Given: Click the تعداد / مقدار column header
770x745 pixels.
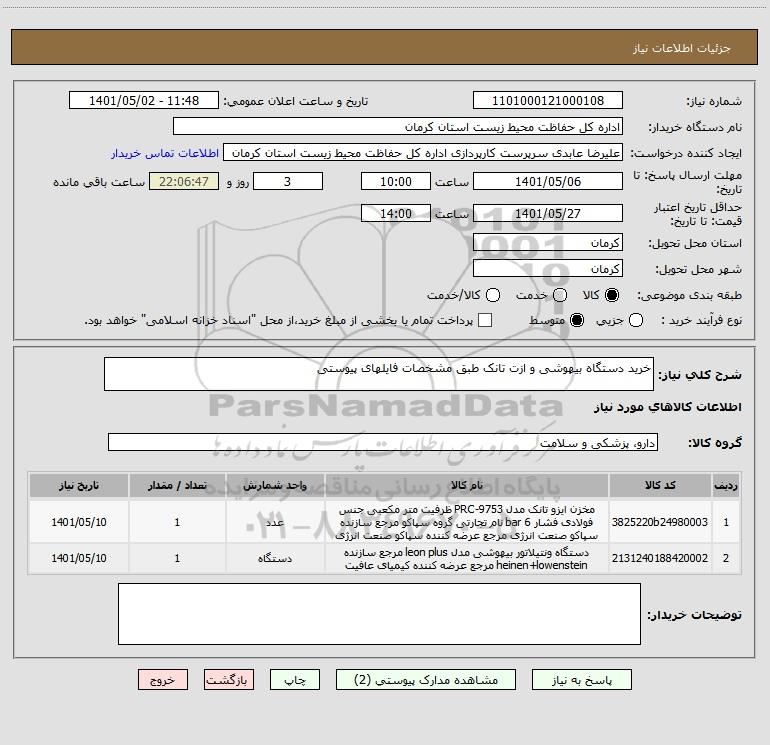Looking at the screenshot, I should coord(177,486).
